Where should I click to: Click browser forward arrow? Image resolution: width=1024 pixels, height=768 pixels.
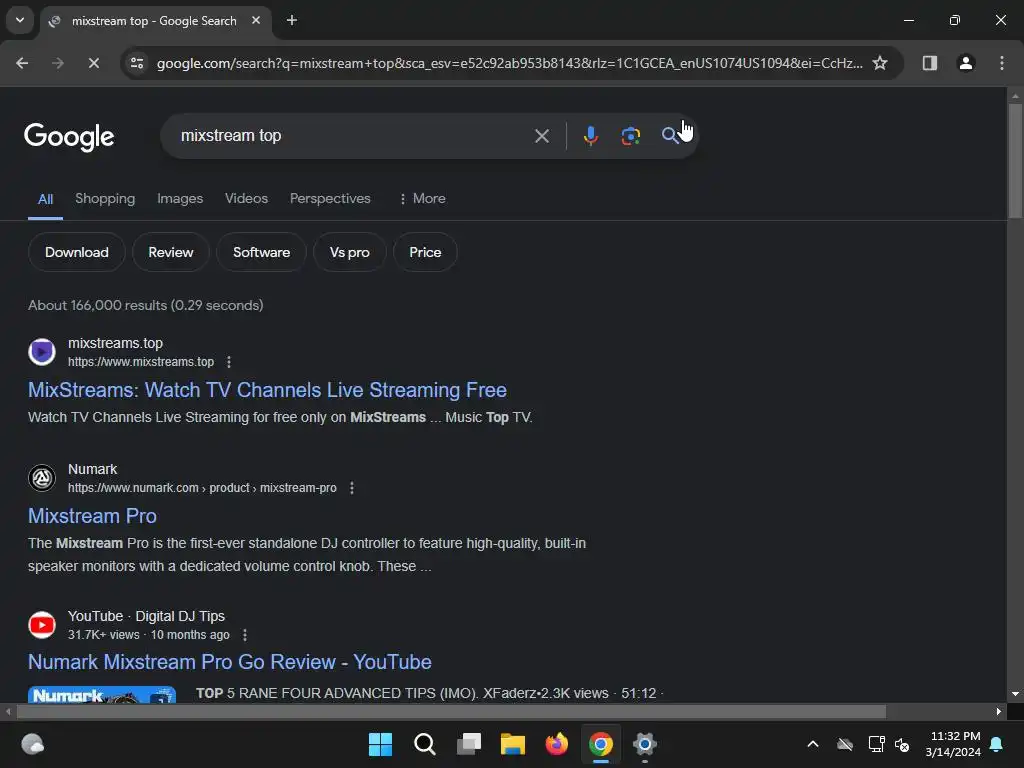pos(58,63)
